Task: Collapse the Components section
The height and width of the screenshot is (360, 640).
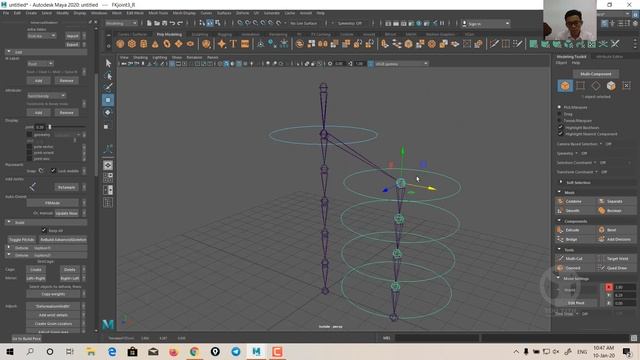Action: click(559, 221)
